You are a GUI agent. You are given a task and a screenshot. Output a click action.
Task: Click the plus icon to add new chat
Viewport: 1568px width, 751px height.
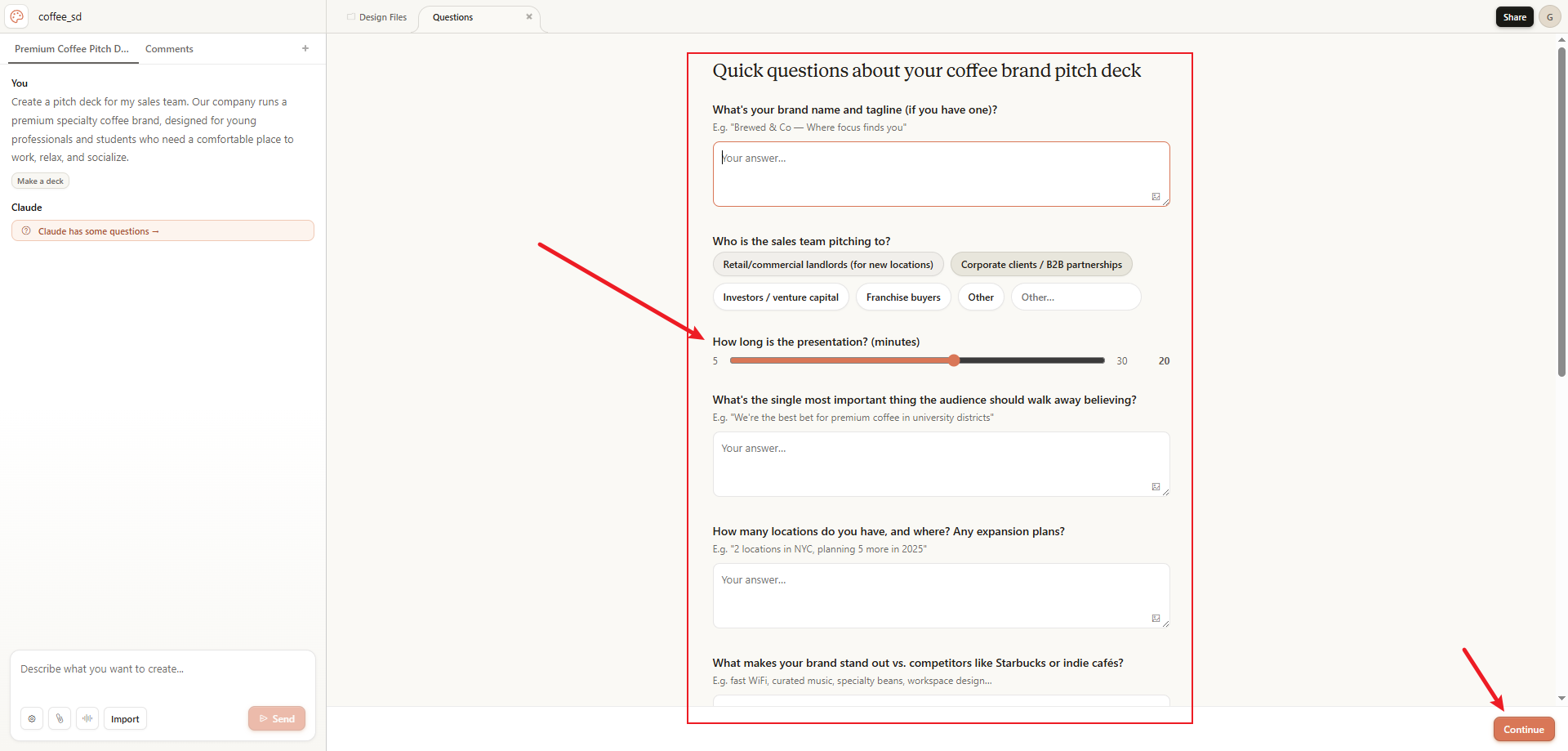coord(305,48)
